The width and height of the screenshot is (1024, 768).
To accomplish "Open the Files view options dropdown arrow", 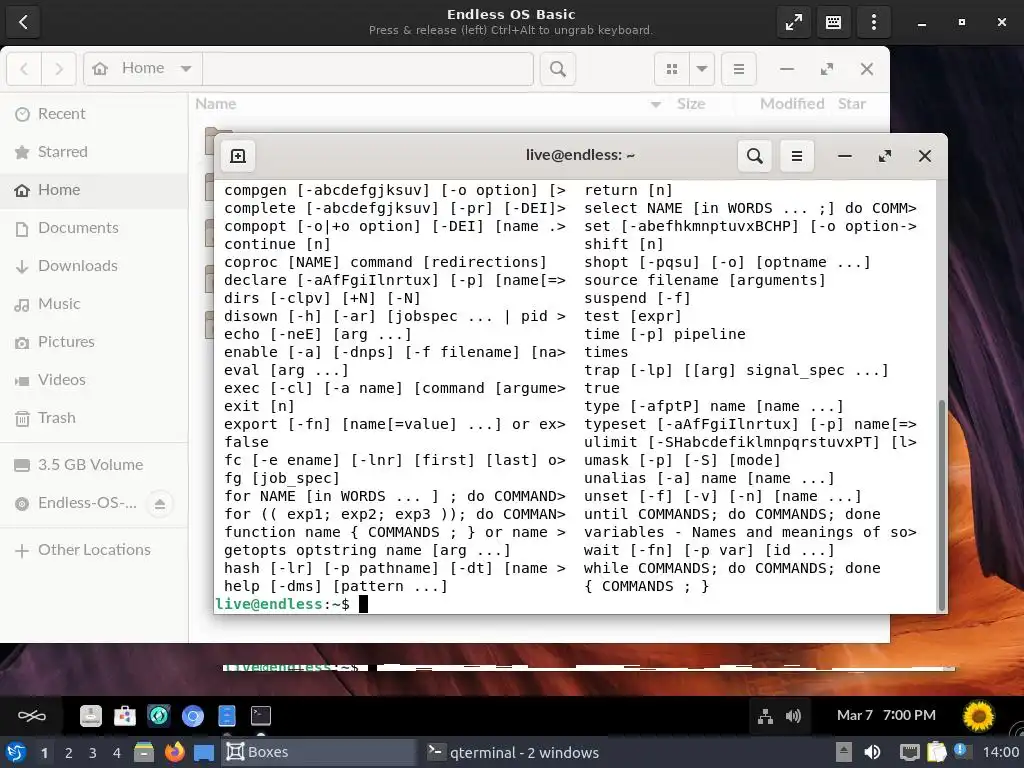I will click(701, 69).
